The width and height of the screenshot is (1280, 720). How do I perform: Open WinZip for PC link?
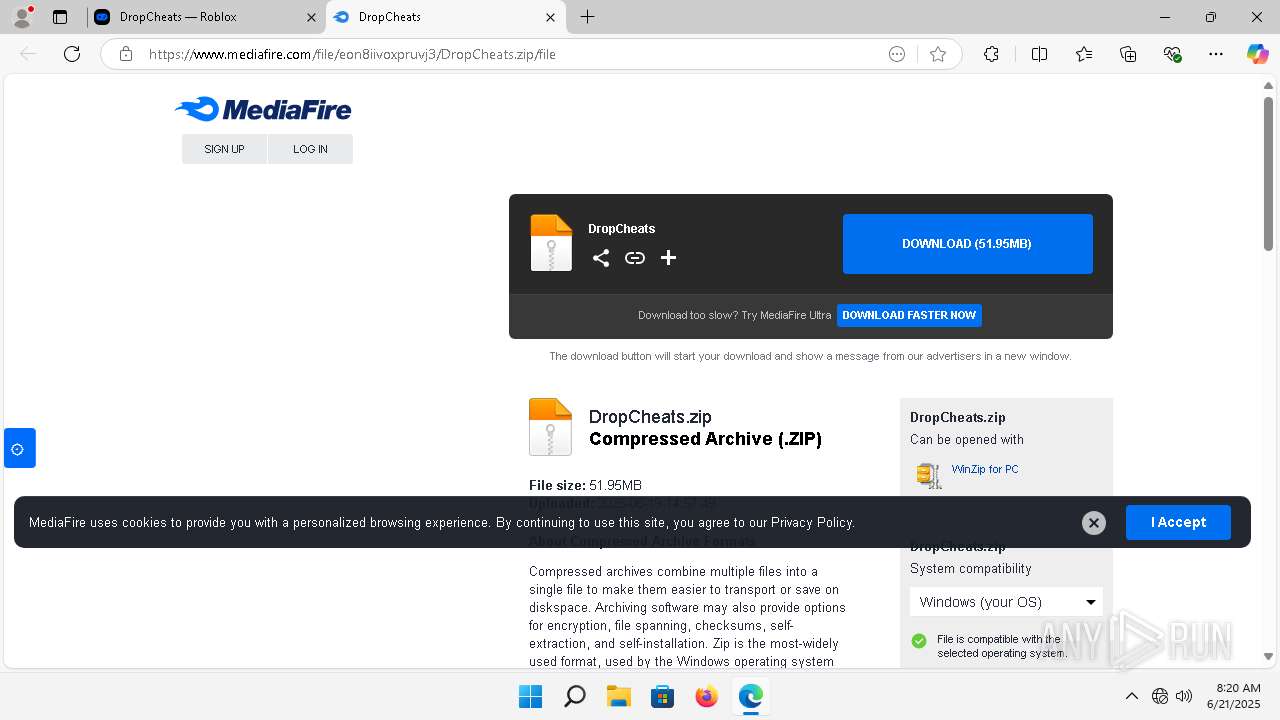tap(985, 469)
